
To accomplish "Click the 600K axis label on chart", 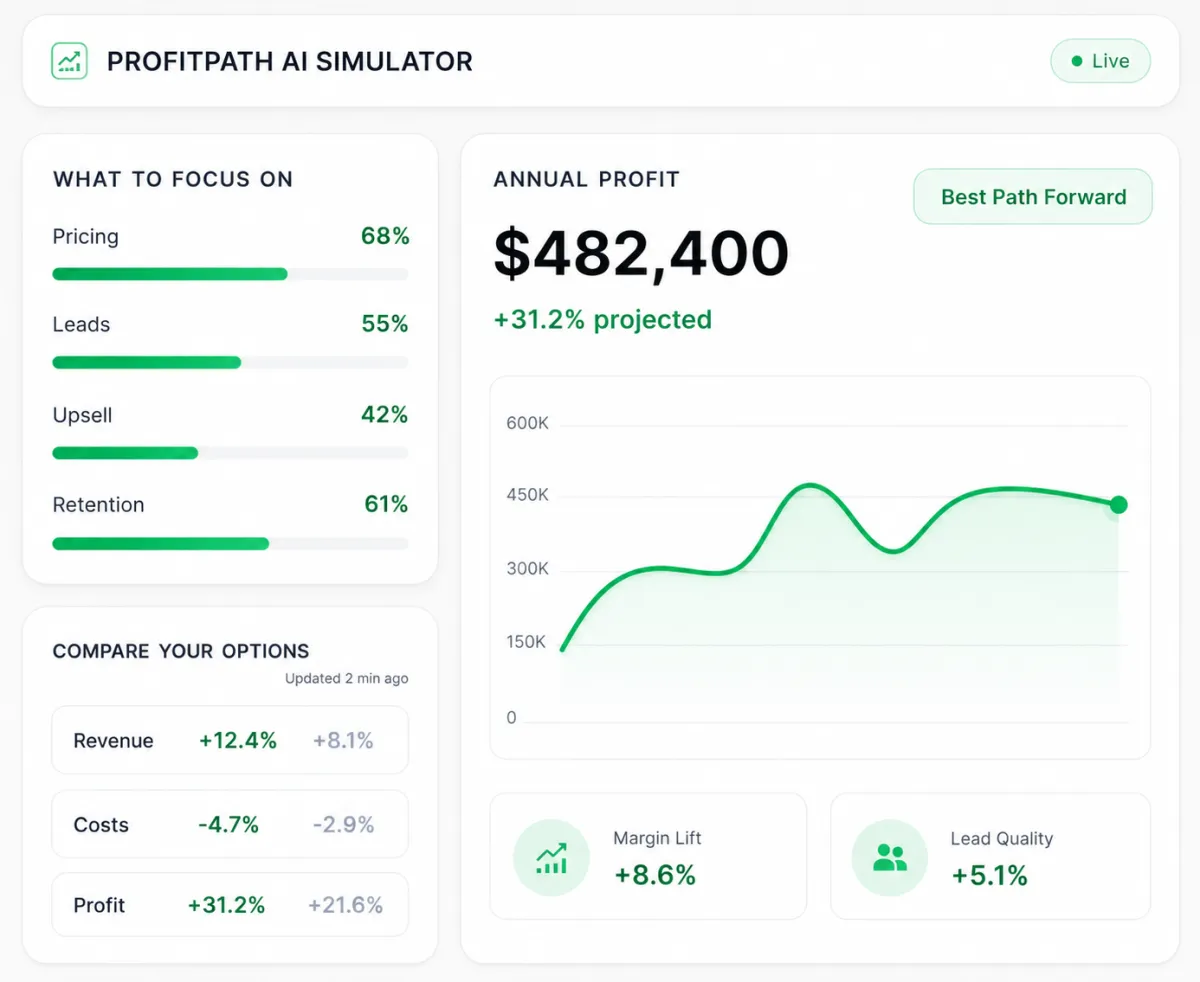I will click(x=528, y=423).
